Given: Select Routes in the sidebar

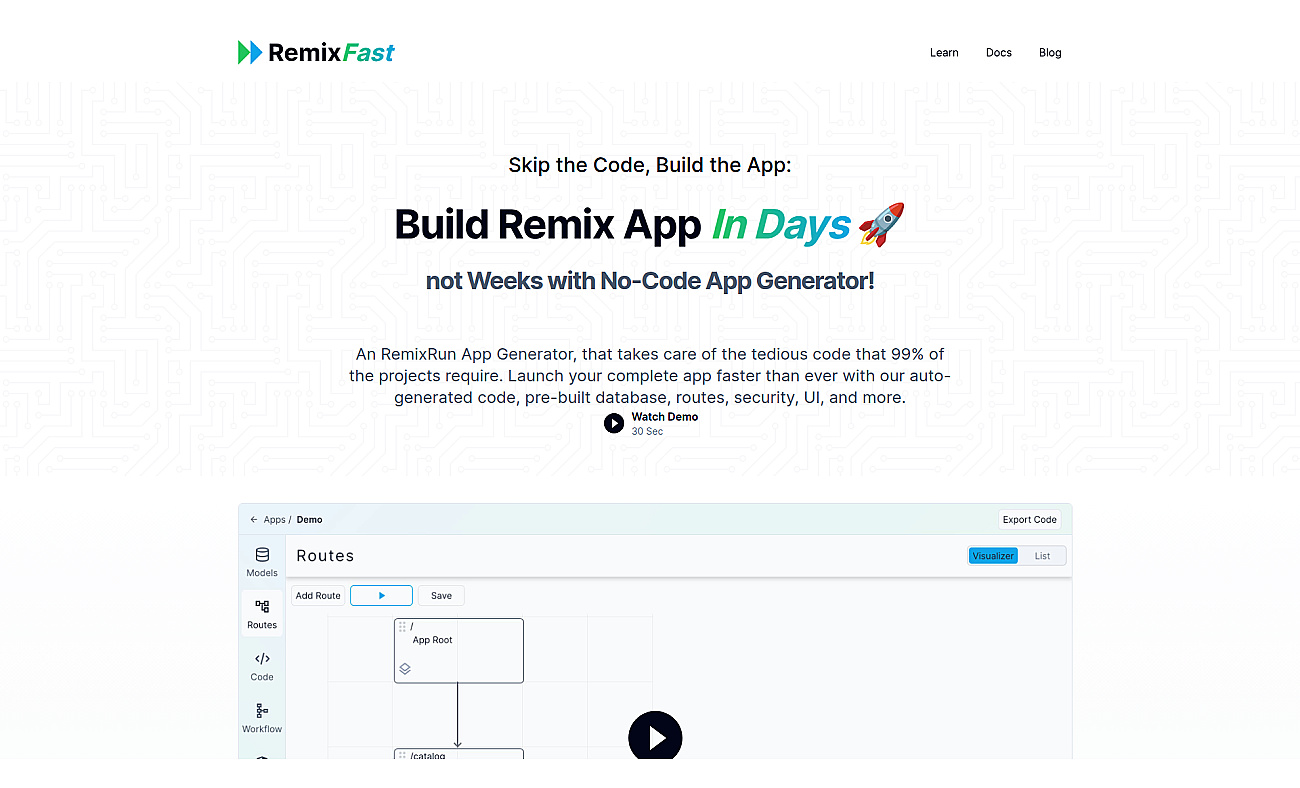Looking at the screenshot, I should (x=262, y=614).
